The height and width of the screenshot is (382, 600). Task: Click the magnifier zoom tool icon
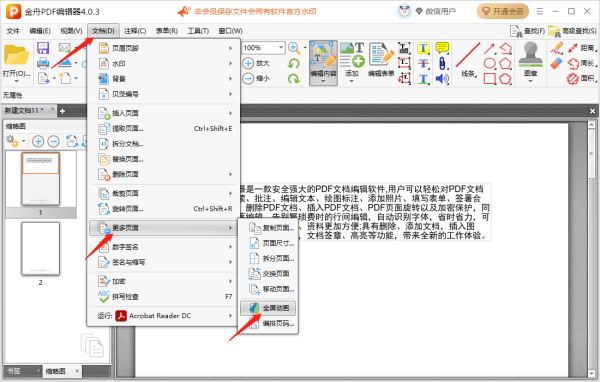[x=294, y=48]
